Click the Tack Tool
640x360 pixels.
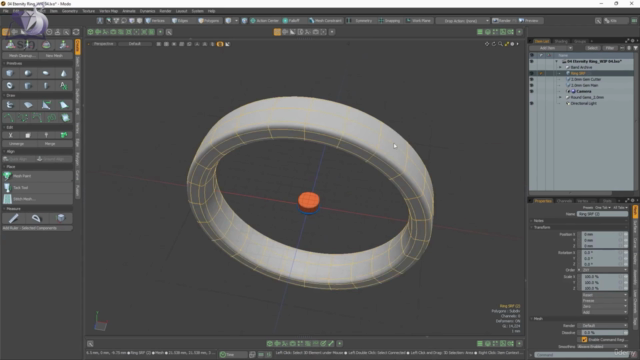(x=38, y=187)
